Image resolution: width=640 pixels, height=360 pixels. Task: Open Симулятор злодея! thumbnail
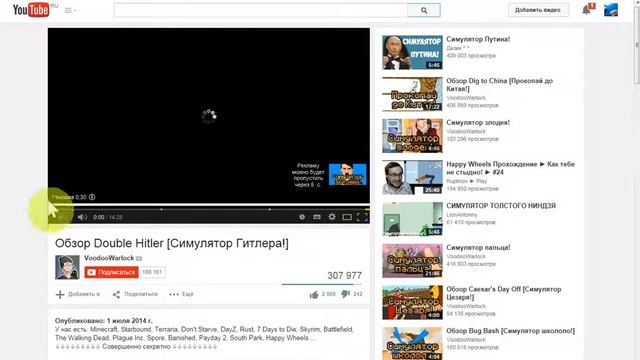pos(412,136)
